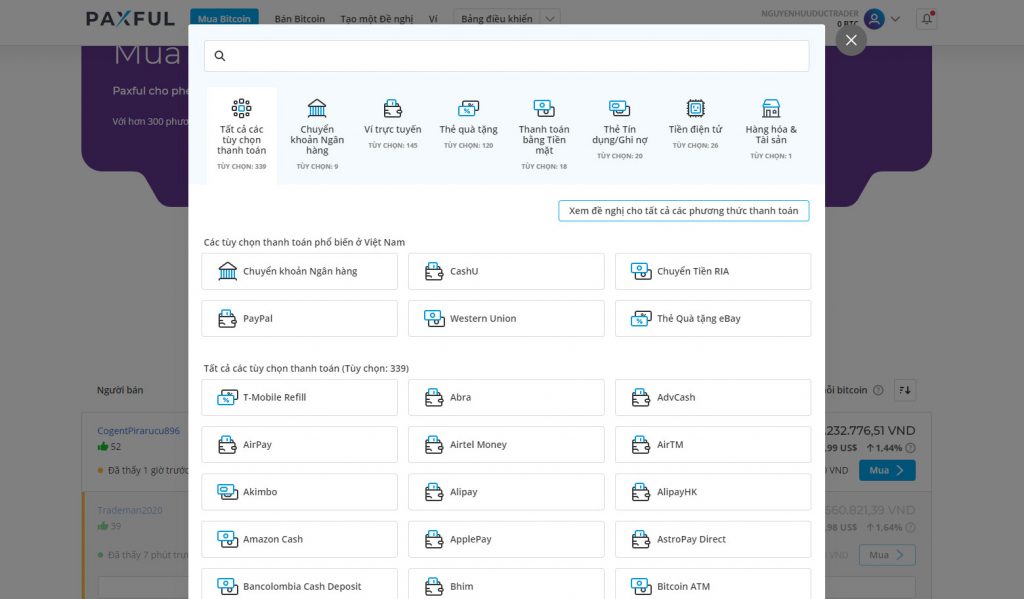Click the user profile avatar icon
The height and width of the screenshot is (599, 1024).
(x=874, y=19)
